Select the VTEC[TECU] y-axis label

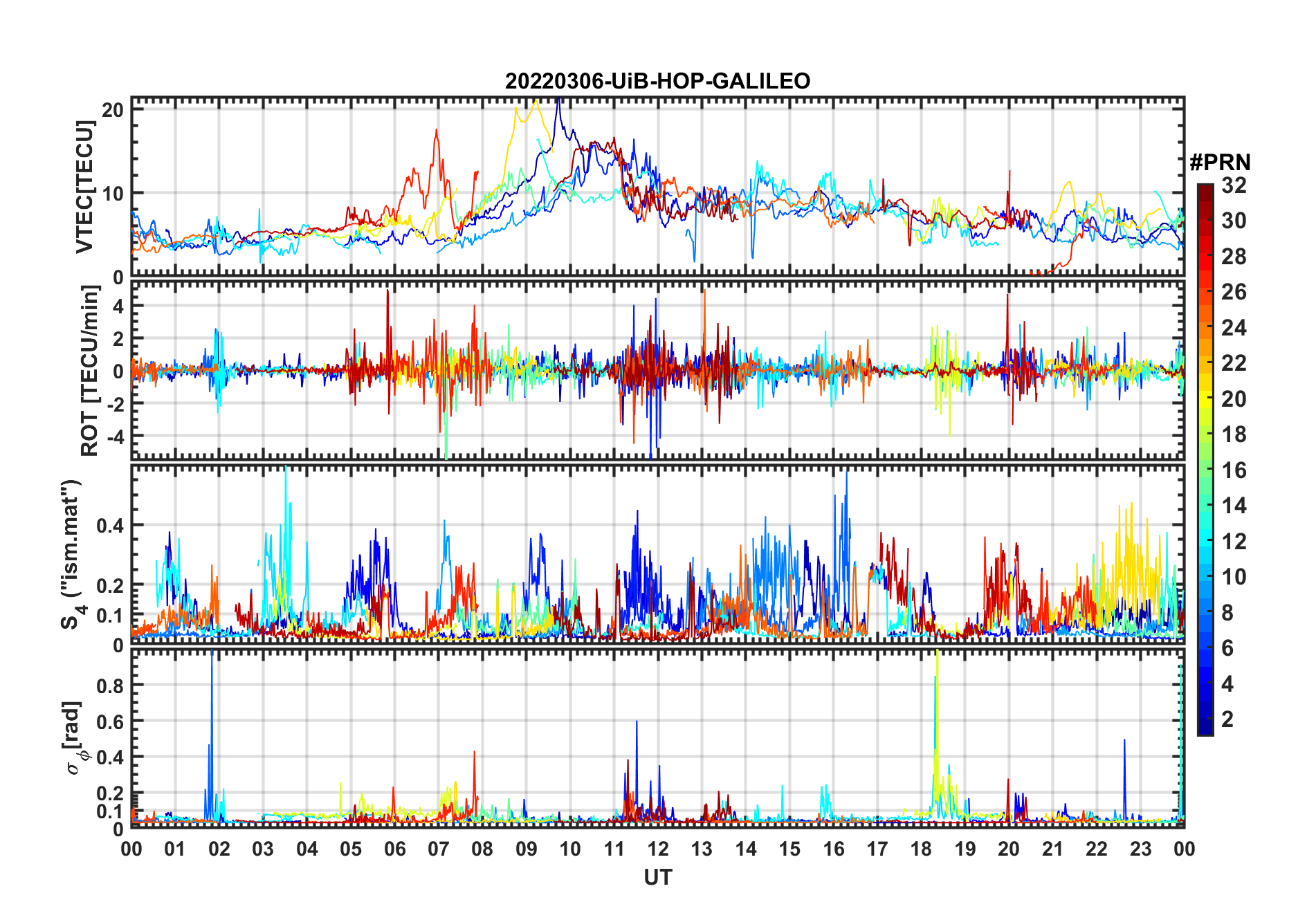pos(84,187)
